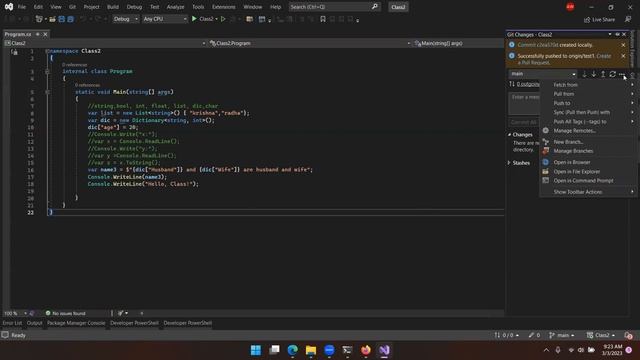This screenshot has height=360, width=640.
Task: Choose 'New Branch...' in the menu
Action: tap(588, 142)
